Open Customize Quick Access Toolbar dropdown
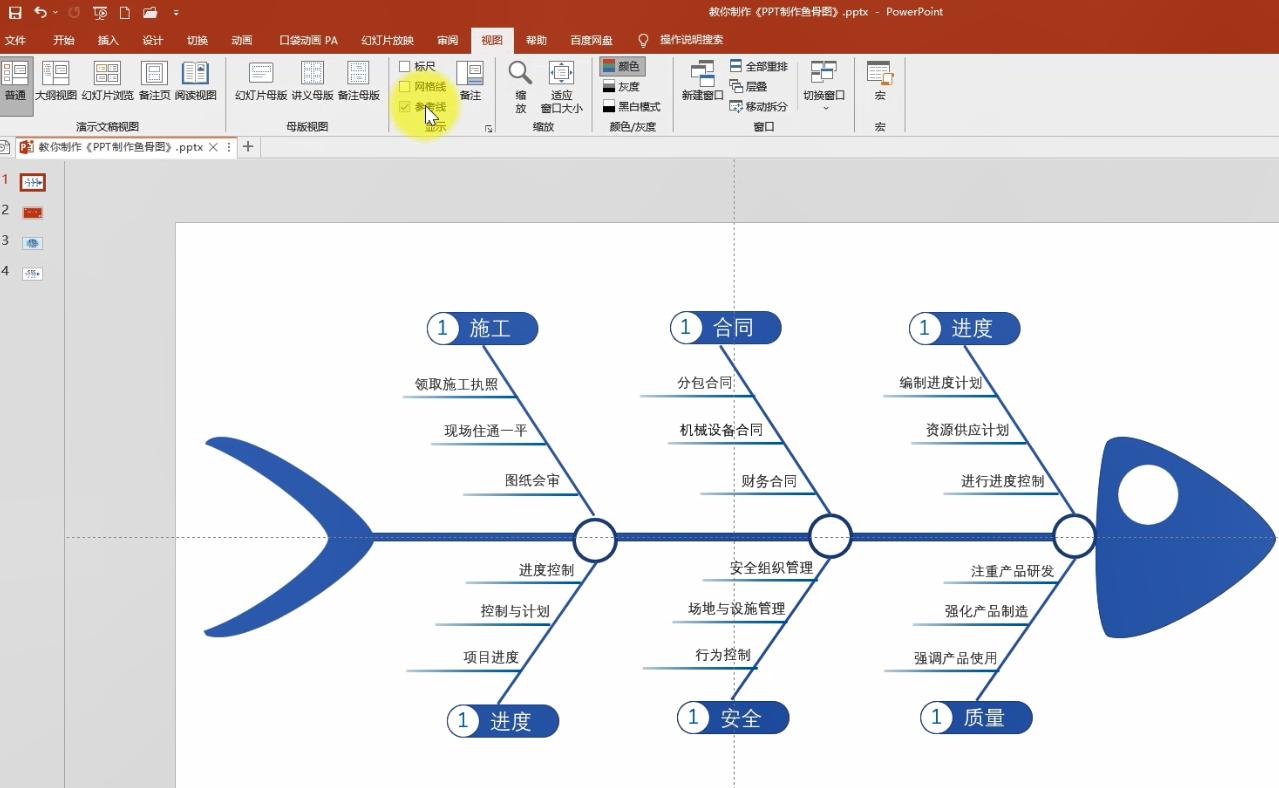 pos(176,13)
